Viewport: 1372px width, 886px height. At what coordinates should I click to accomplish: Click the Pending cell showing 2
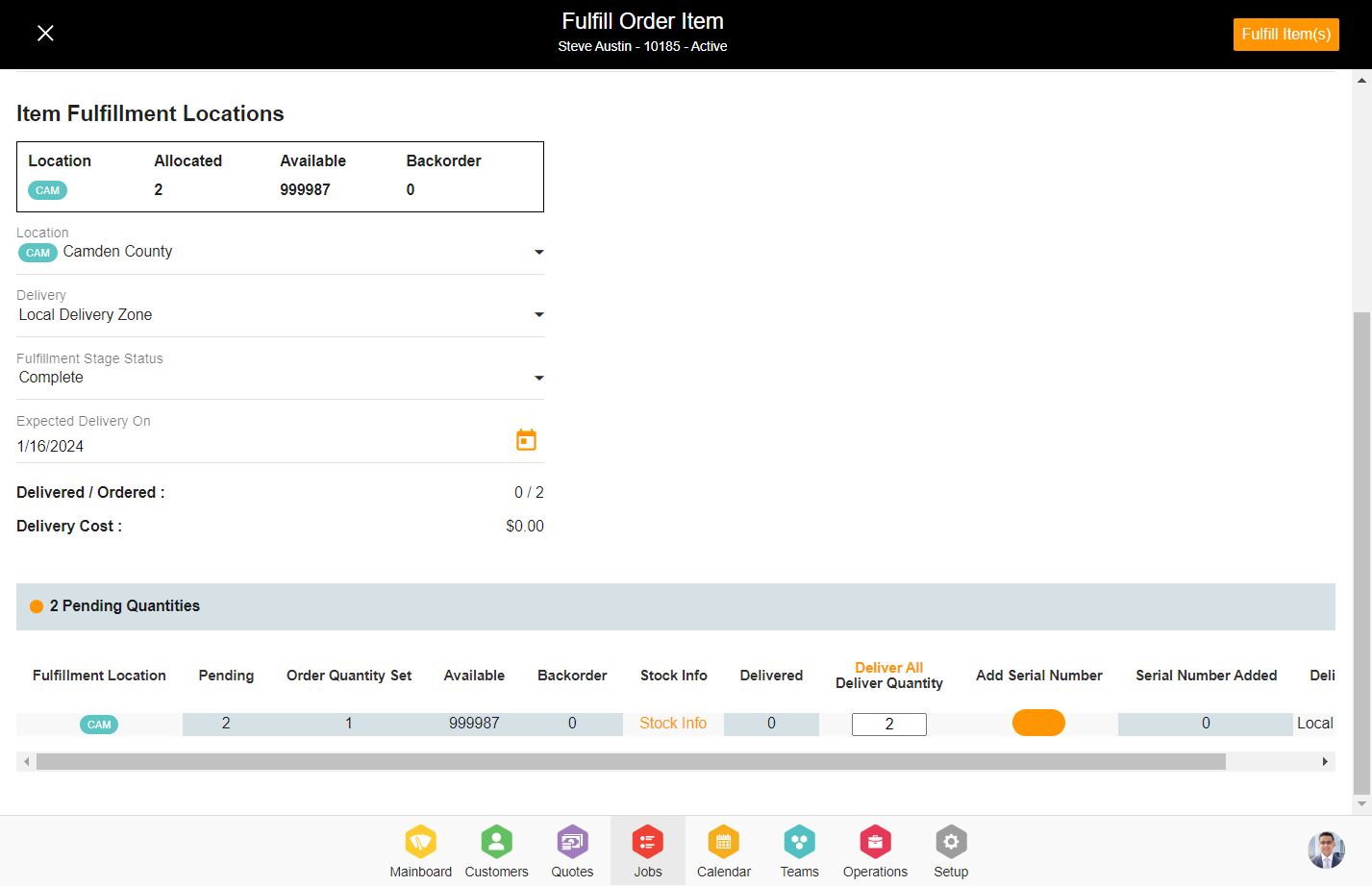(x=226, y=723)
